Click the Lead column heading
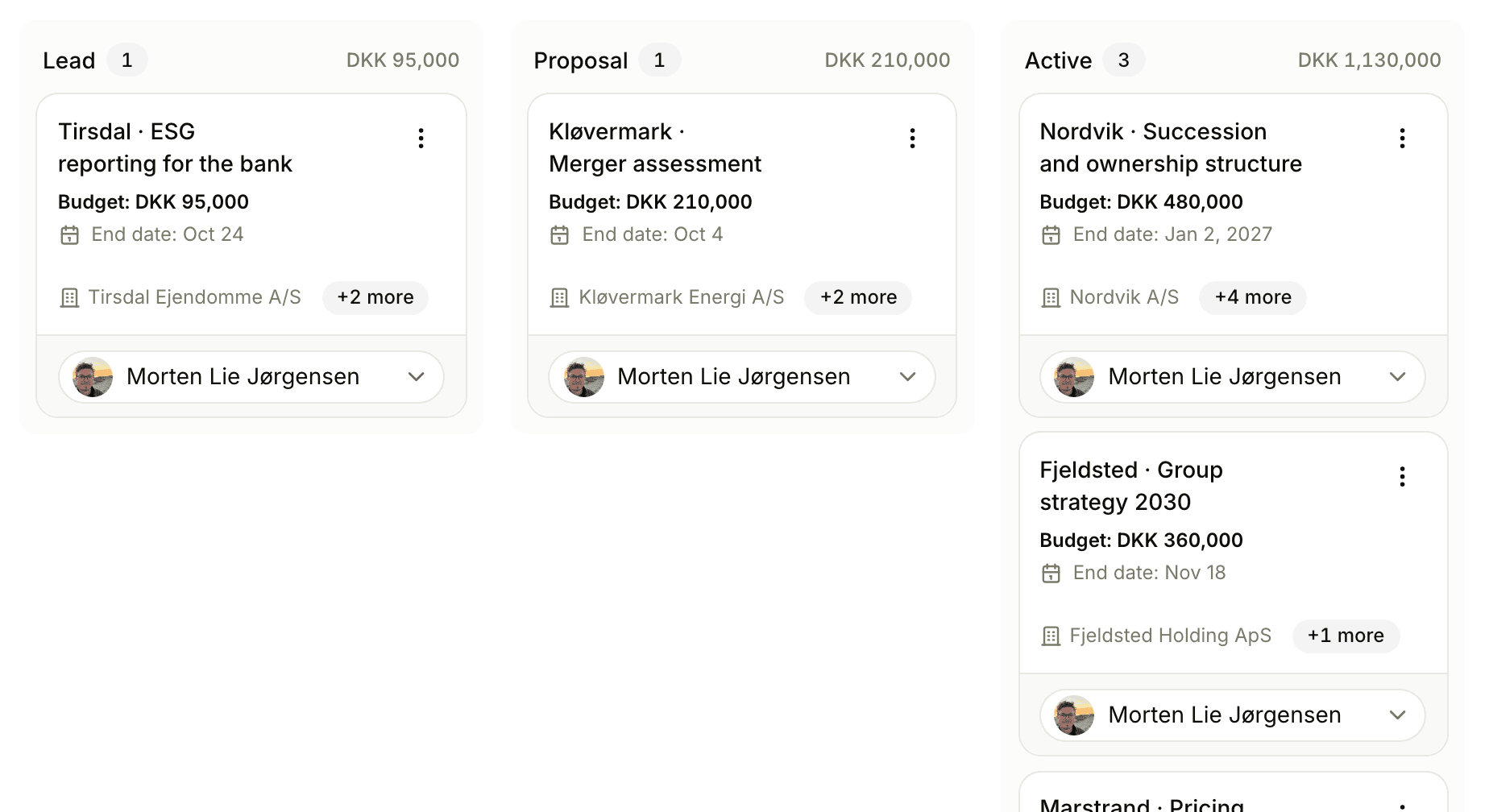The image size is (1489, 812). point(69,60)
